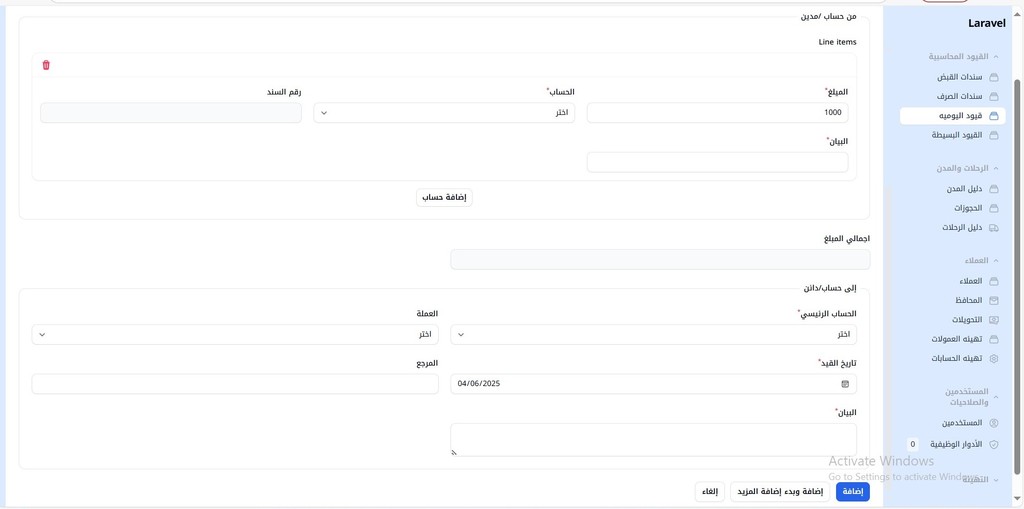Click إضافة حساب button

444,197
